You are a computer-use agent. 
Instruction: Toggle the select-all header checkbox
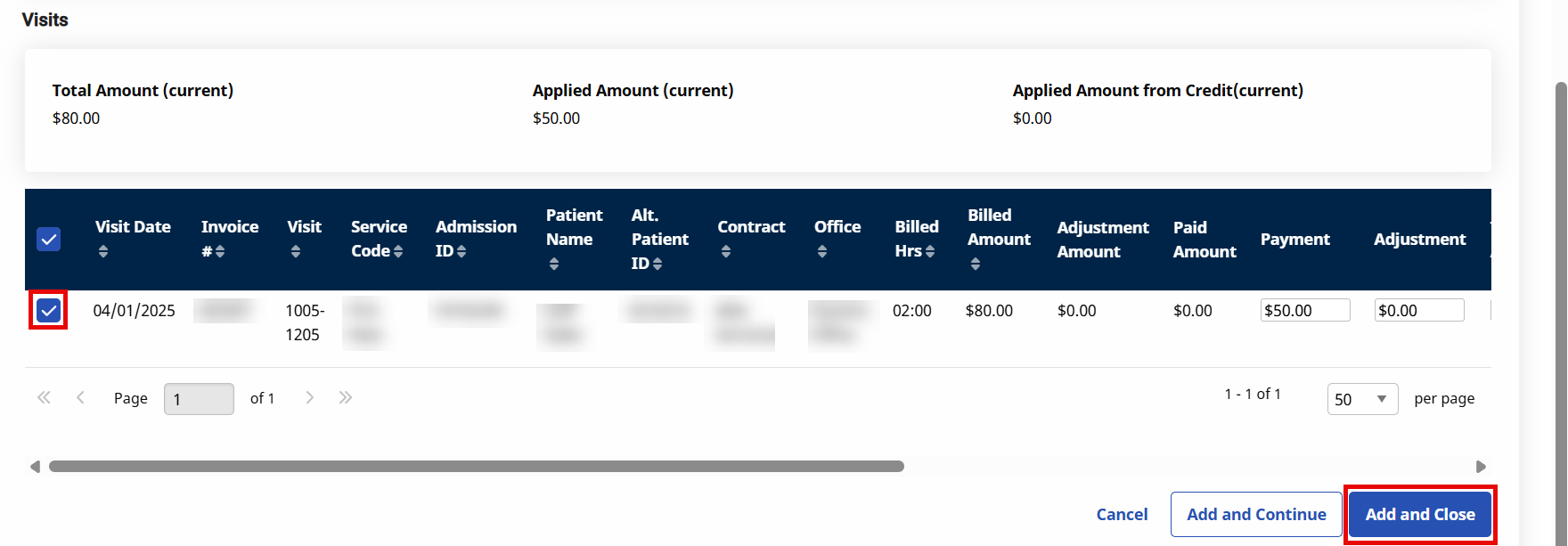pyautogui.click(x=49, y=239)
